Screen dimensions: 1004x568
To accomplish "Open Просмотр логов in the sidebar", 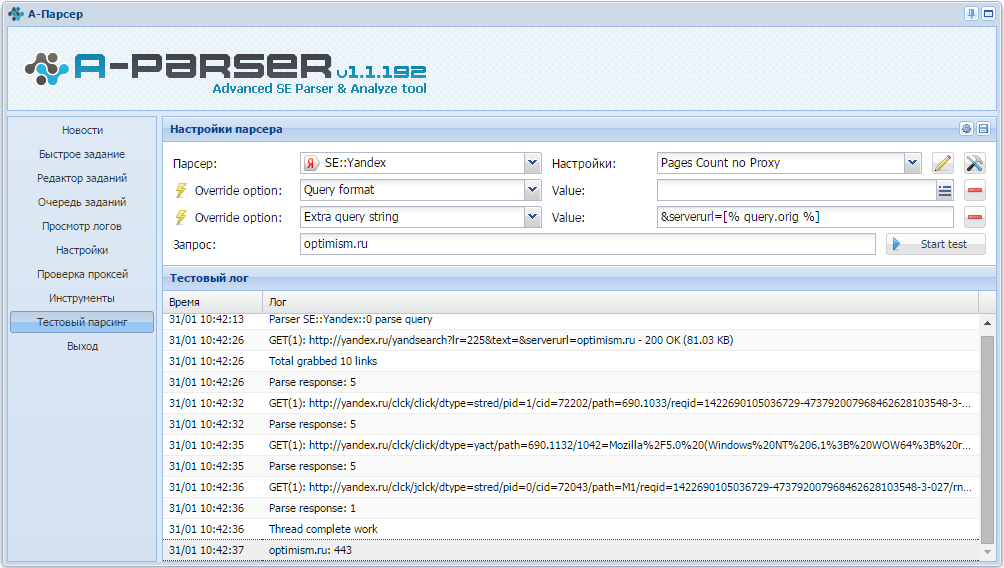I will [82, 226].
